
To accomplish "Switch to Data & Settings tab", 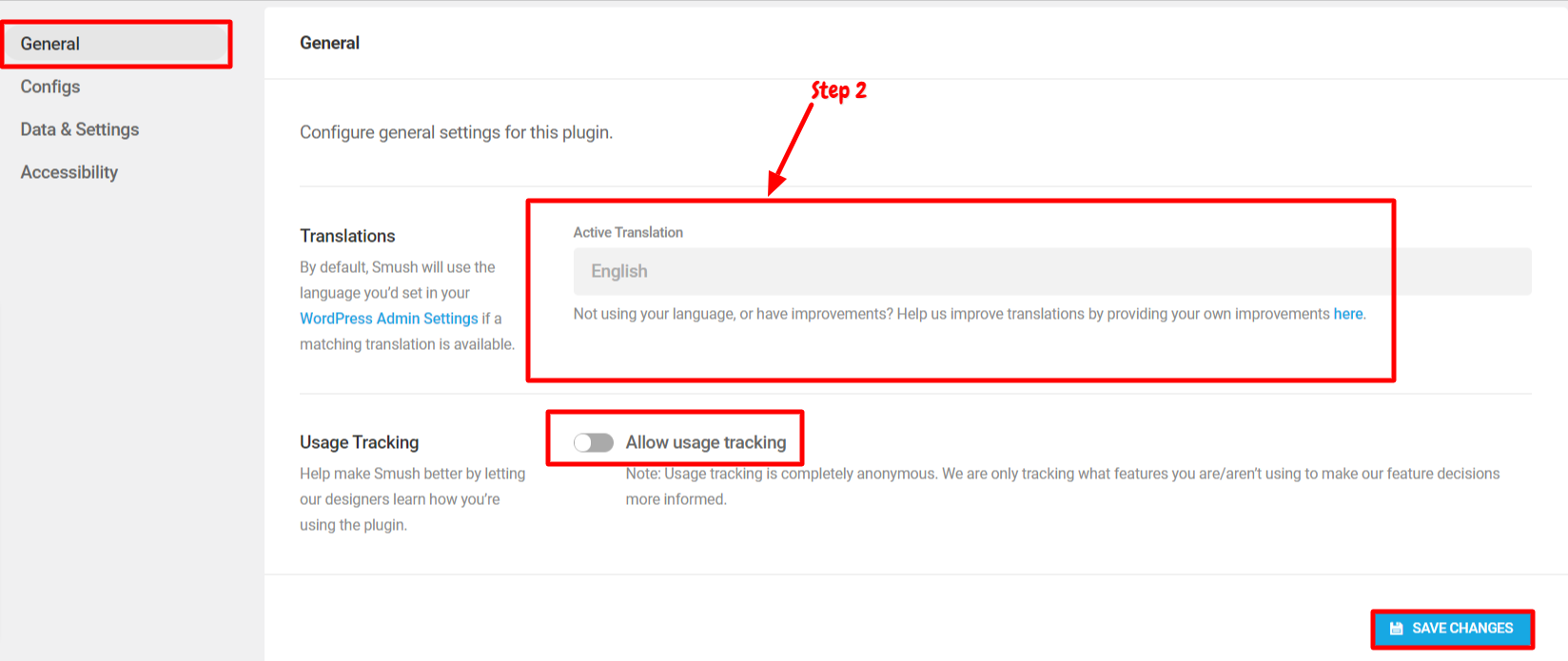I will pos(80,129).
